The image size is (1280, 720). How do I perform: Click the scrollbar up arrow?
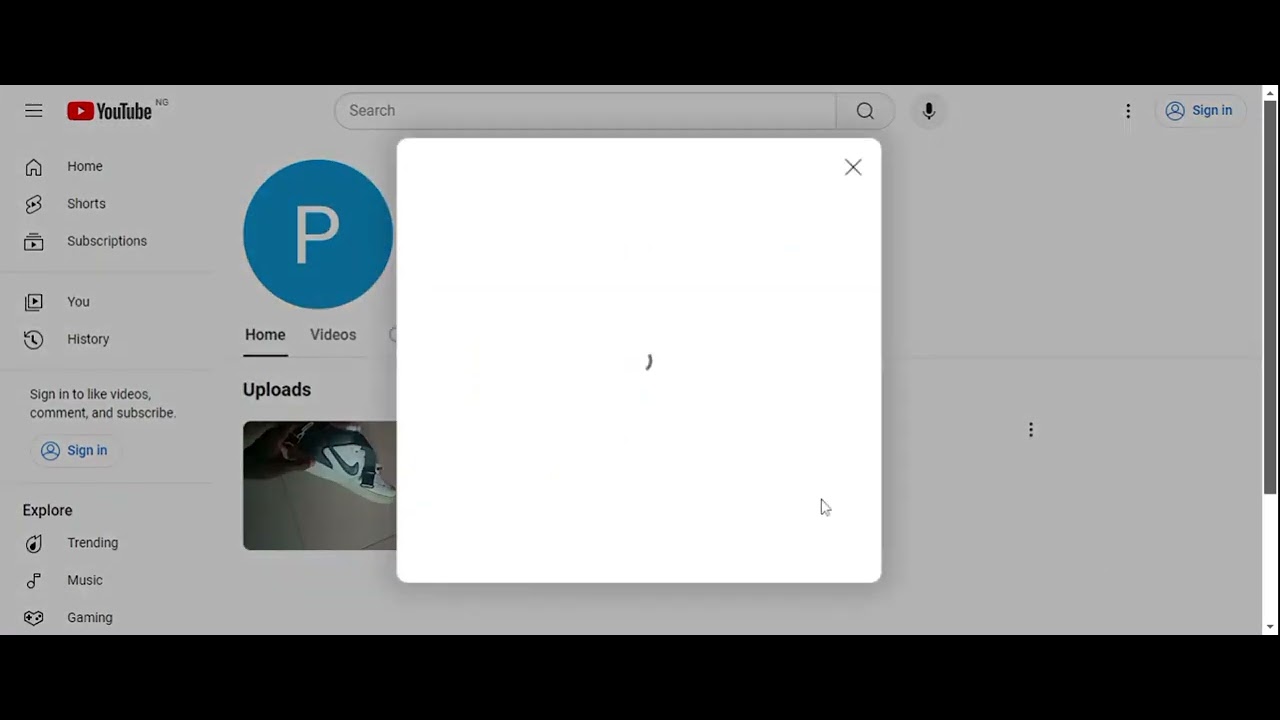click(x=1271, y=93)
